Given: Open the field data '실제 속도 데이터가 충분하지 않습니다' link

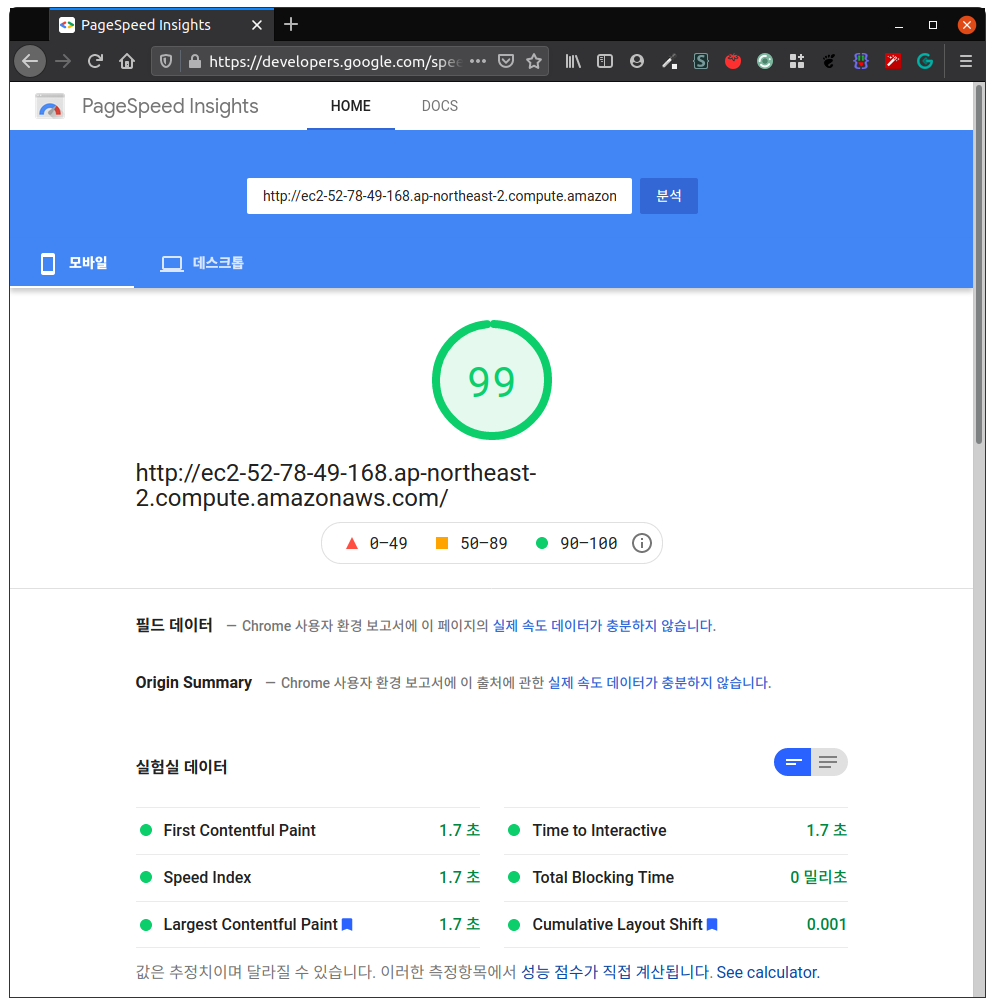Looking at the screenshot, I should pyautogui.click(x=604, y=626).
